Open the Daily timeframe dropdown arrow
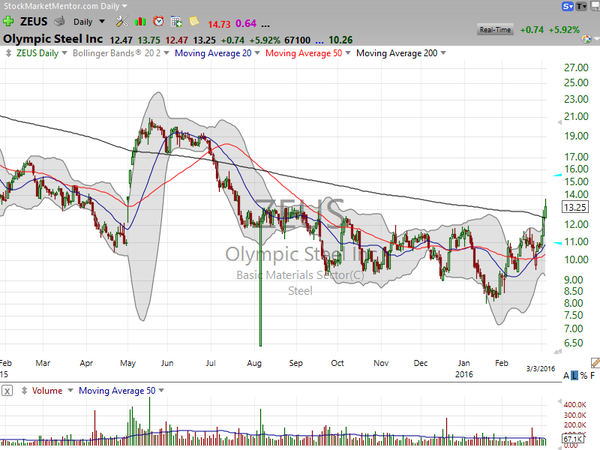The width and height of the screenshot is (600, 450). (x=102, y=21)
